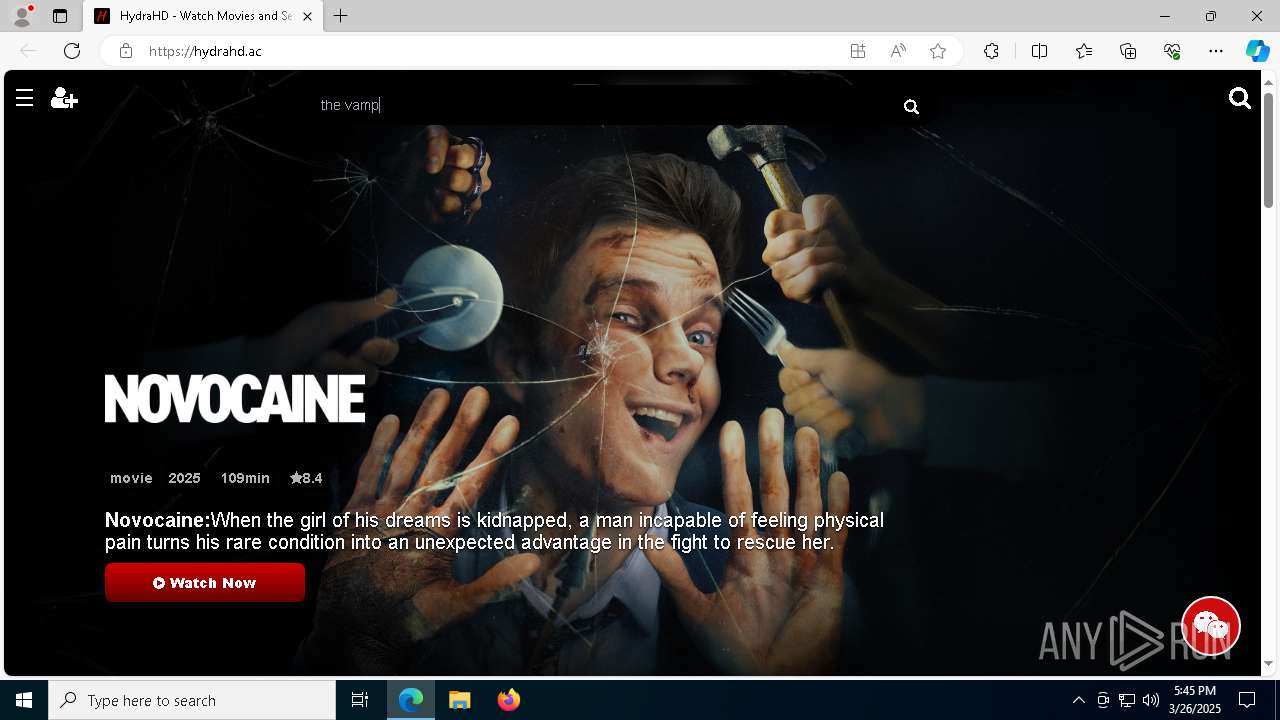This screenshot has height=720, width=1280.
Task: Open network settings tray icon
Action: click(x=1126, y=700)
